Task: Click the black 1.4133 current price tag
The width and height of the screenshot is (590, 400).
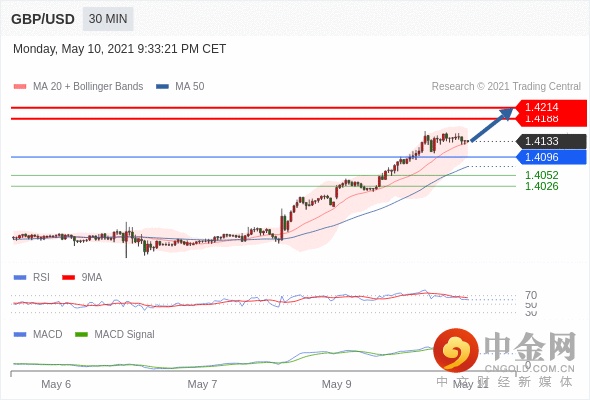Action: (x=551, y=141)
